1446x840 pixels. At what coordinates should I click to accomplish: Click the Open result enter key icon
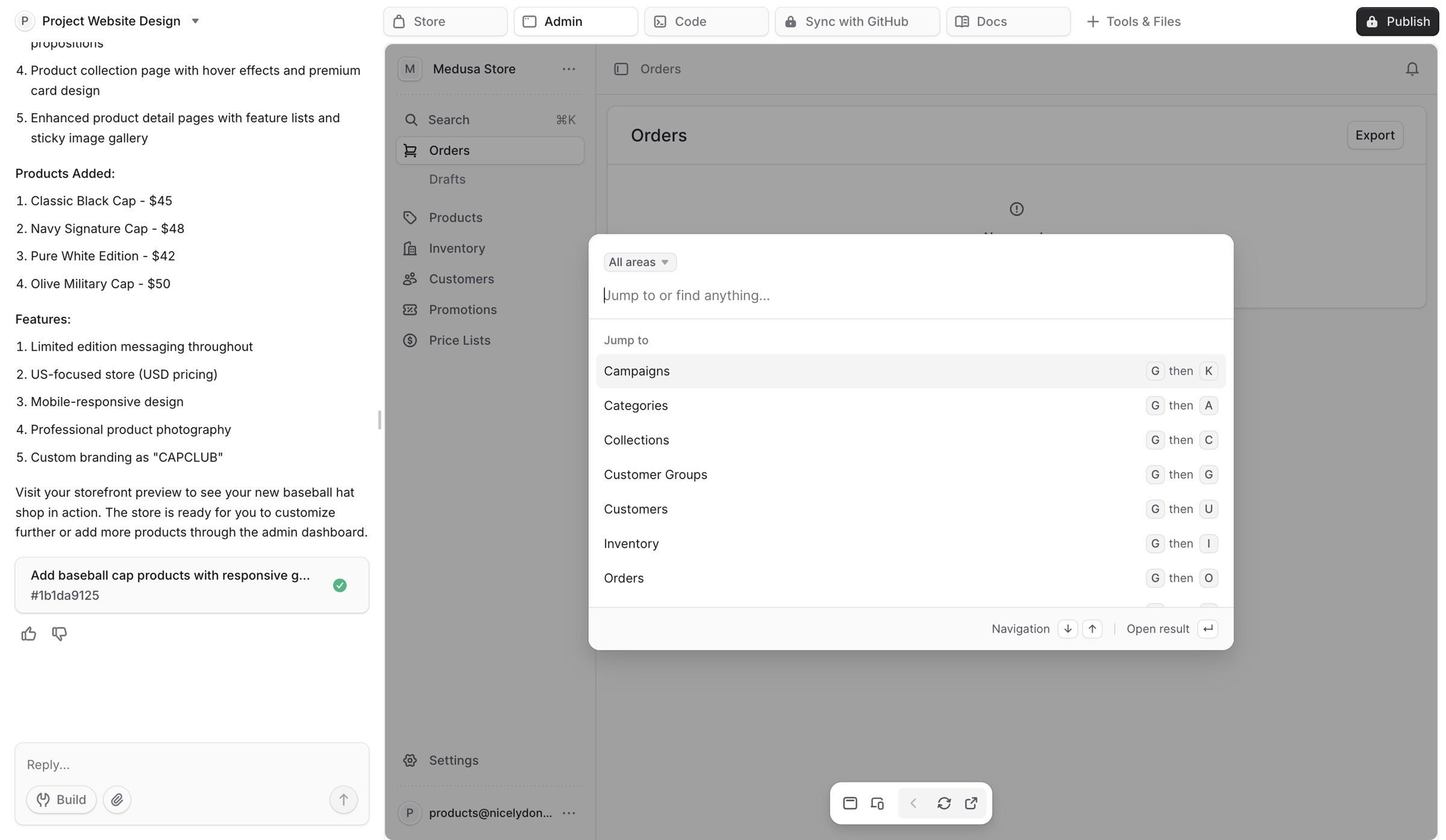tap(1208, 629)
